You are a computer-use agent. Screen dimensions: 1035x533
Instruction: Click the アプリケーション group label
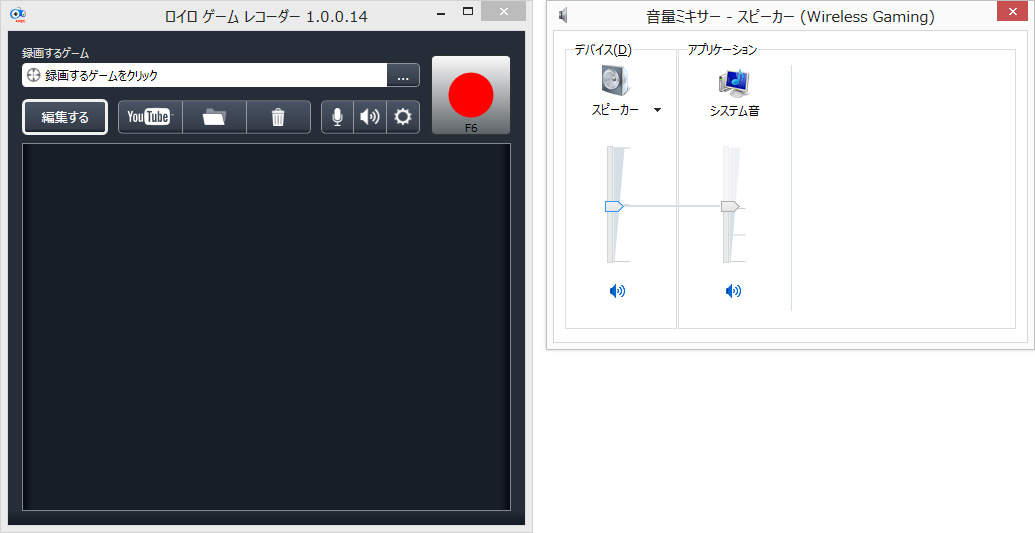(x=722, y=50)
